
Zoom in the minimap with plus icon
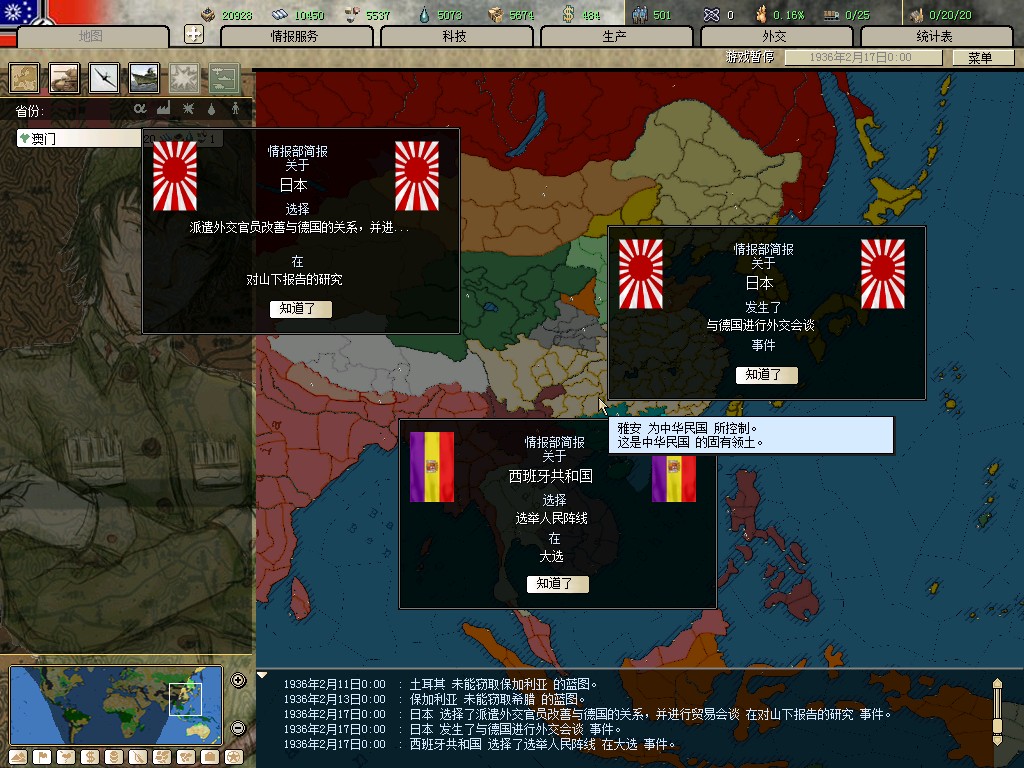(238, 681)
